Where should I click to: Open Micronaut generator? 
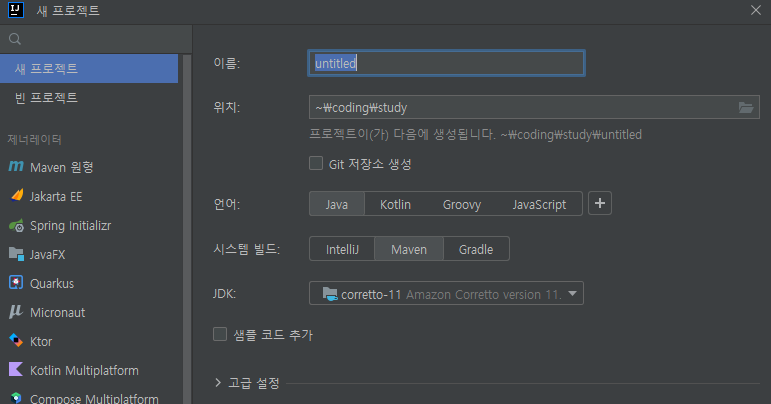pos(89,312)
